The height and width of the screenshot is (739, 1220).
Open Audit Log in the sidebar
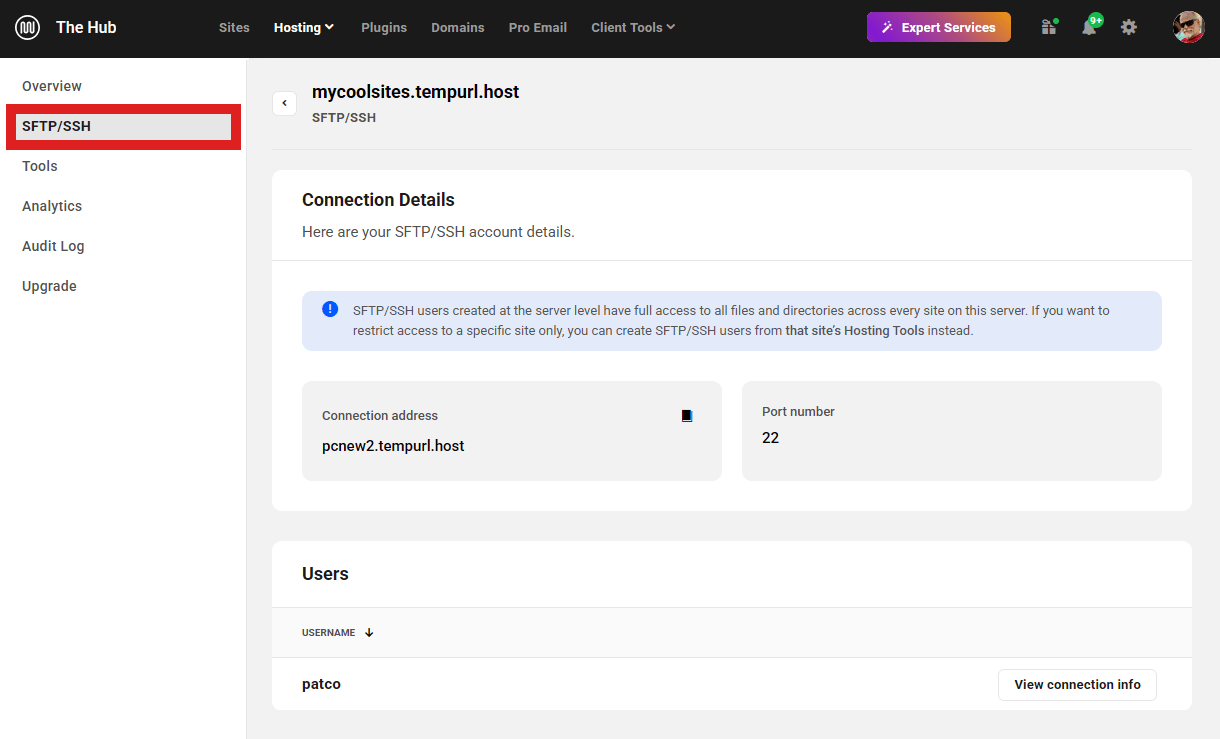pos(53,246)
